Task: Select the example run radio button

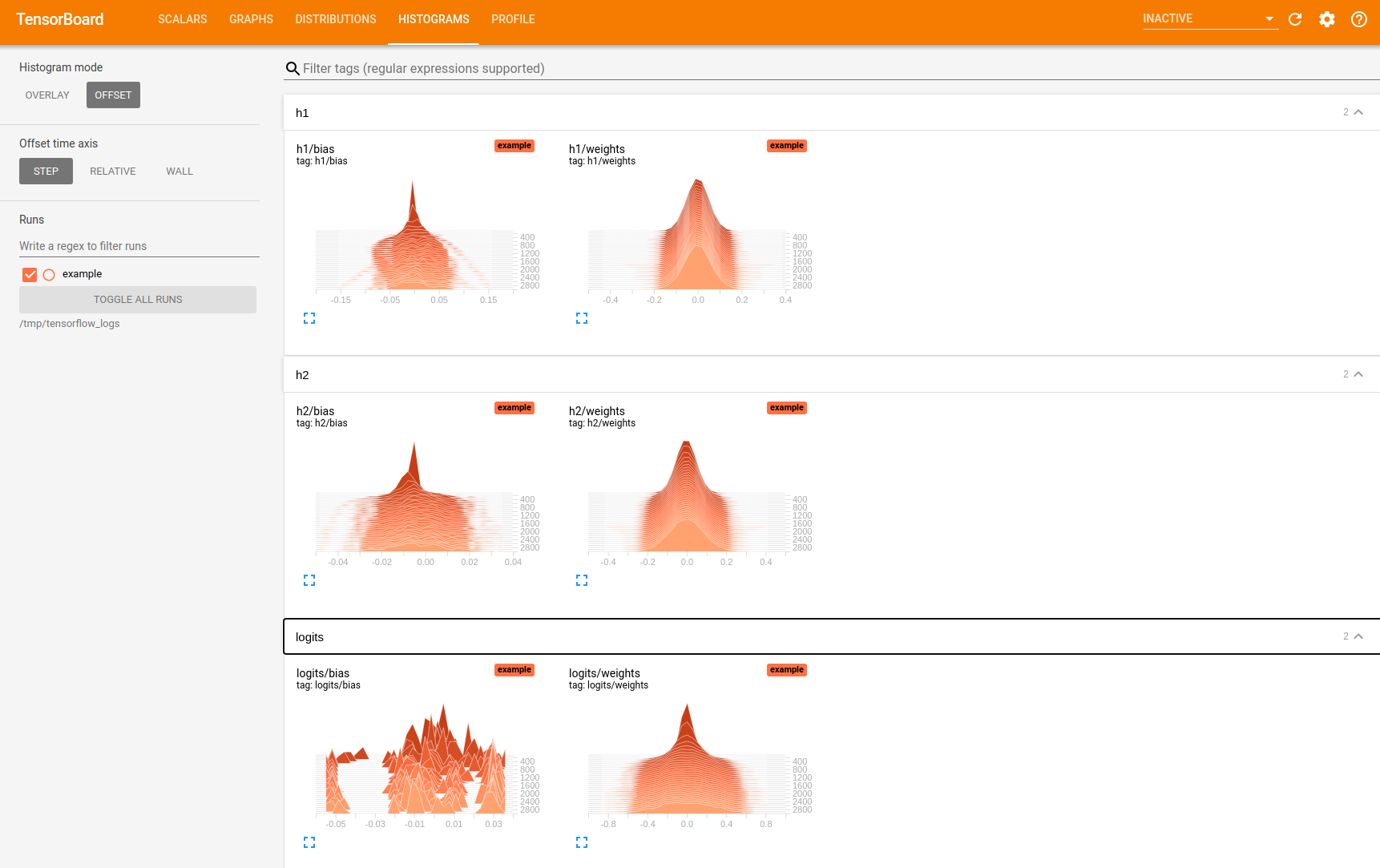Action: click(49, 275)
